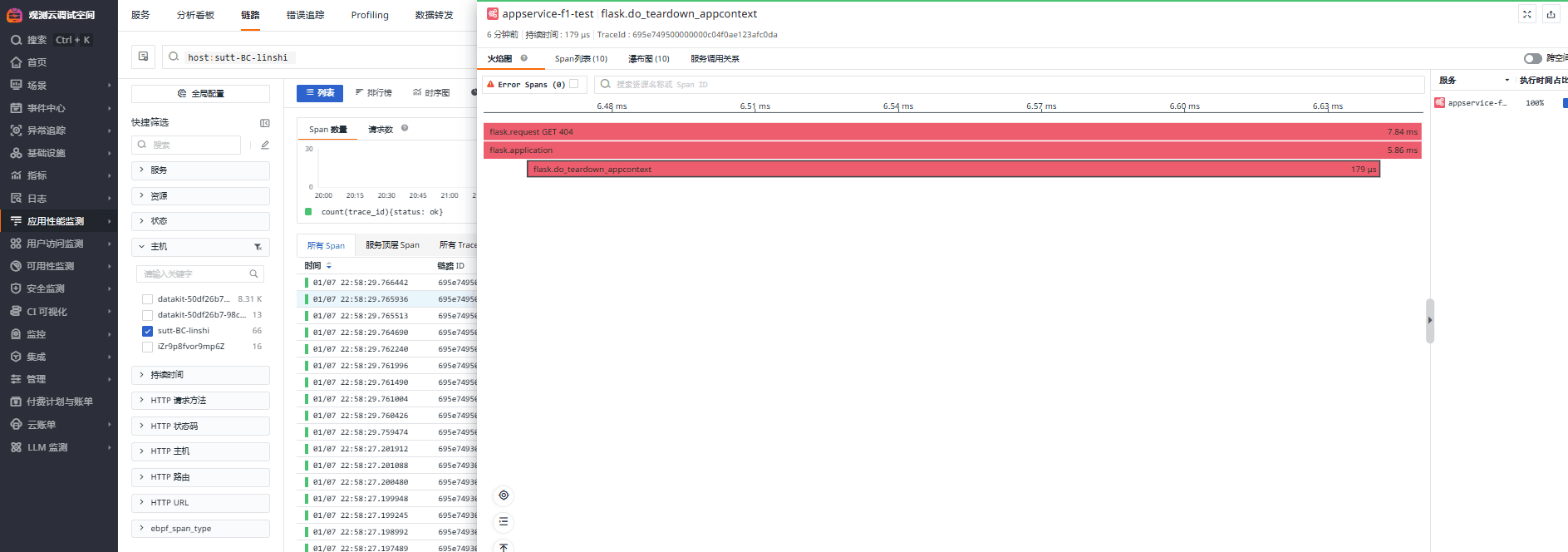Click the saved view icon beside search bar

(x=143, y=57)
